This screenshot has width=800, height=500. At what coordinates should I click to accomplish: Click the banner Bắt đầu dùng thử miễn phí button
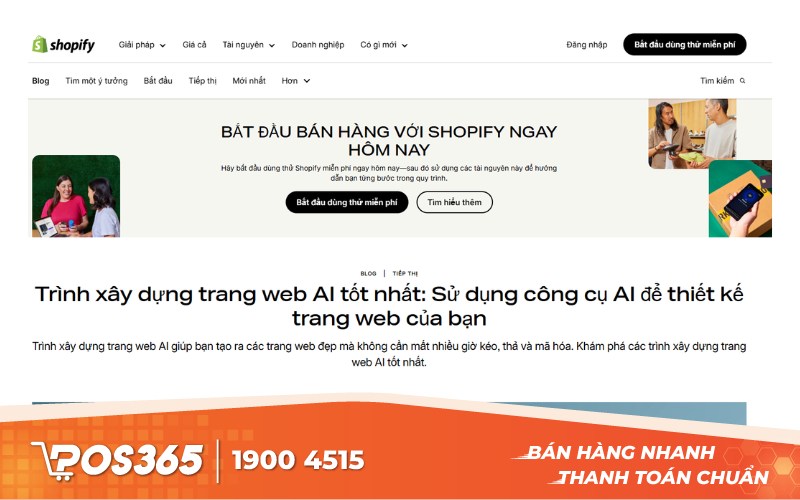coord(347,202)
